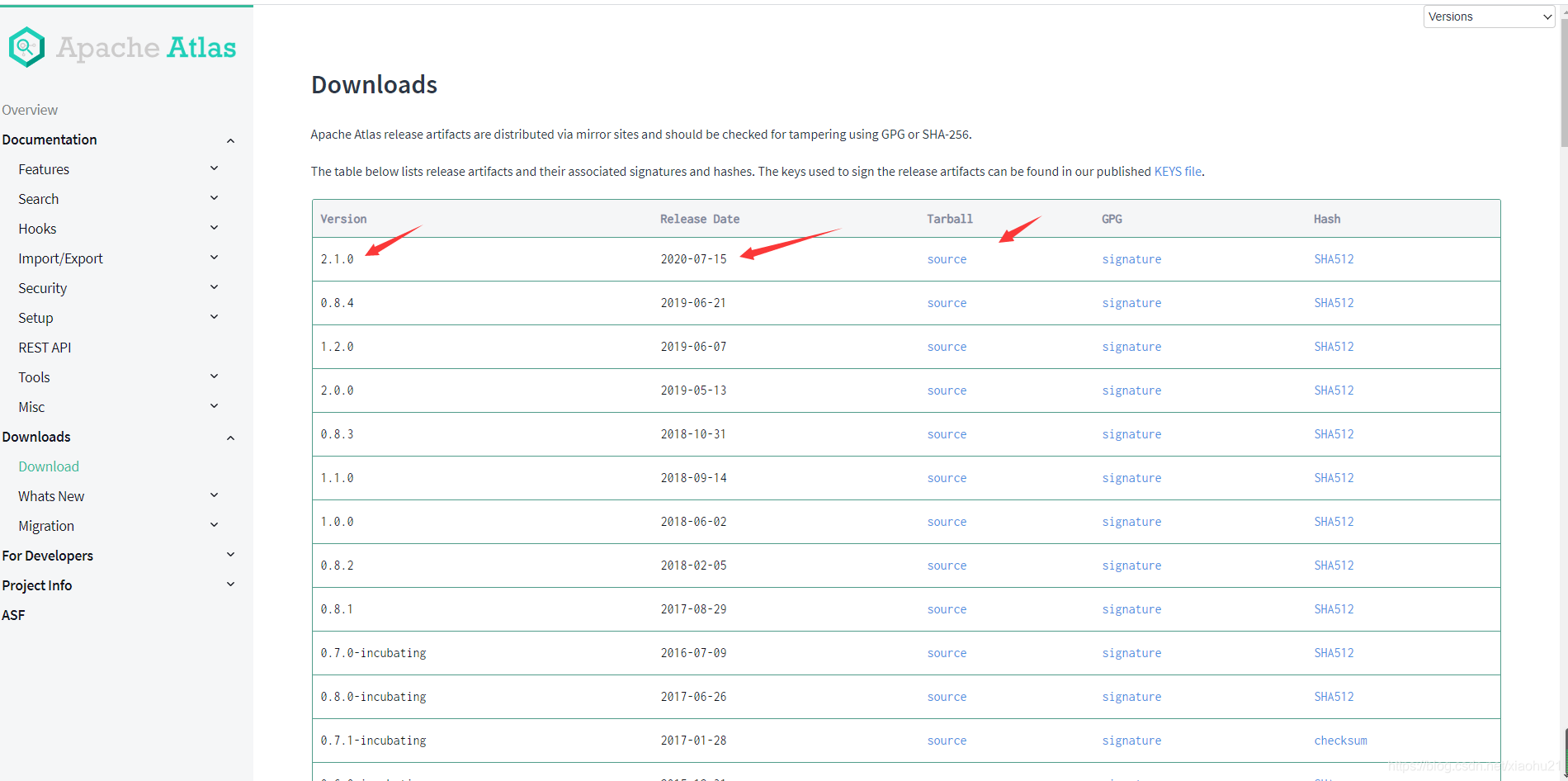Screen dimensions: 1568x781
Task: Expand the Migration submenu chevron
Action: pyautogui.click(x=214, y=525)
